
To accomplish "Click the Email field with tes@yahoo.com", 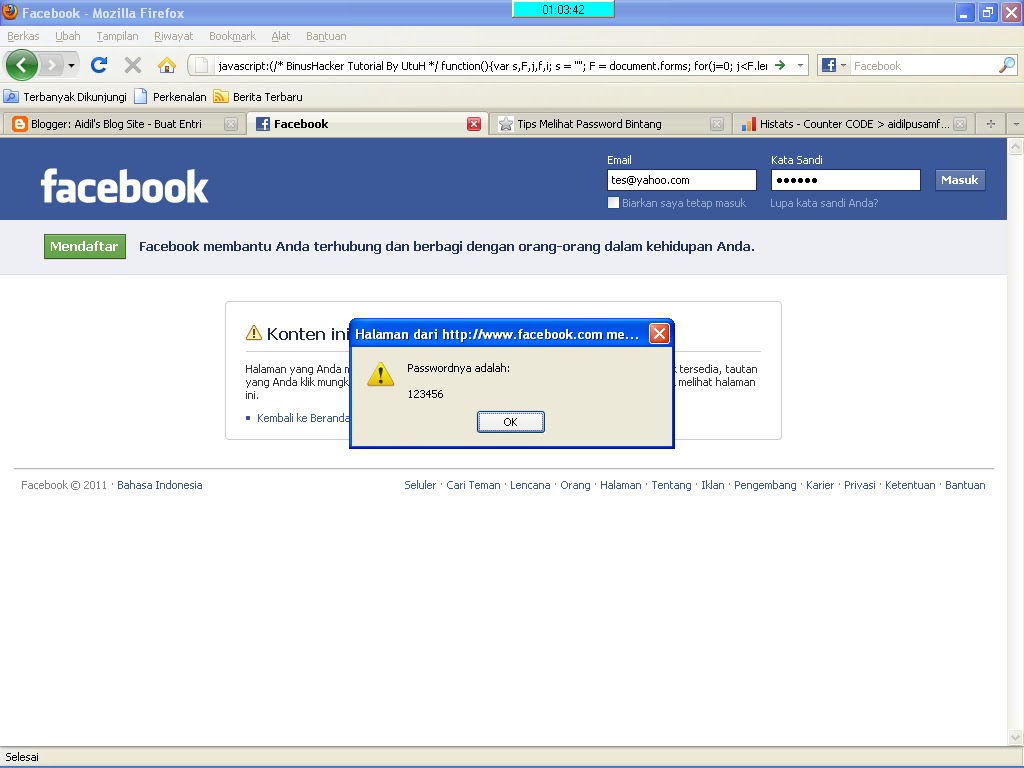I will (681, 180).
